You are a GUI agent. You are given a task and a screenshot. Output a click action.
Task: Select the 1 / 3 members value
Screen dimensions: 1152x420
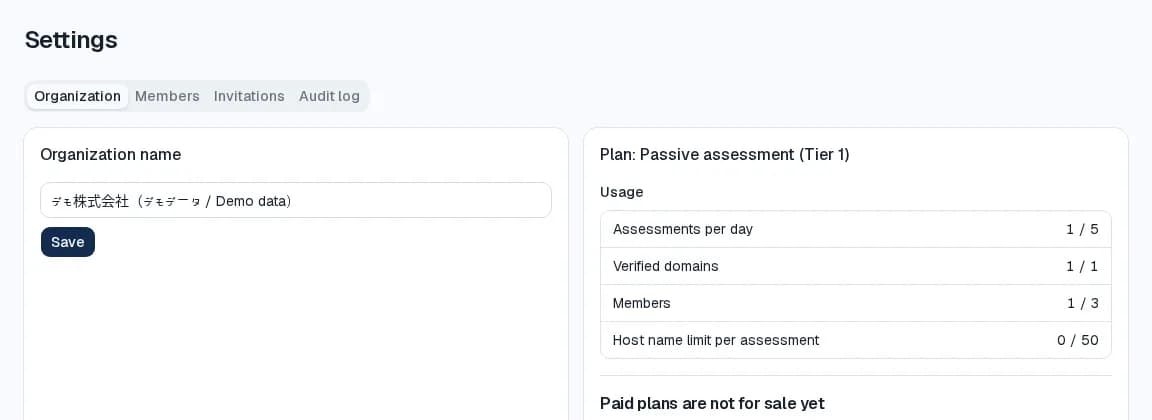click(1083, 303)
